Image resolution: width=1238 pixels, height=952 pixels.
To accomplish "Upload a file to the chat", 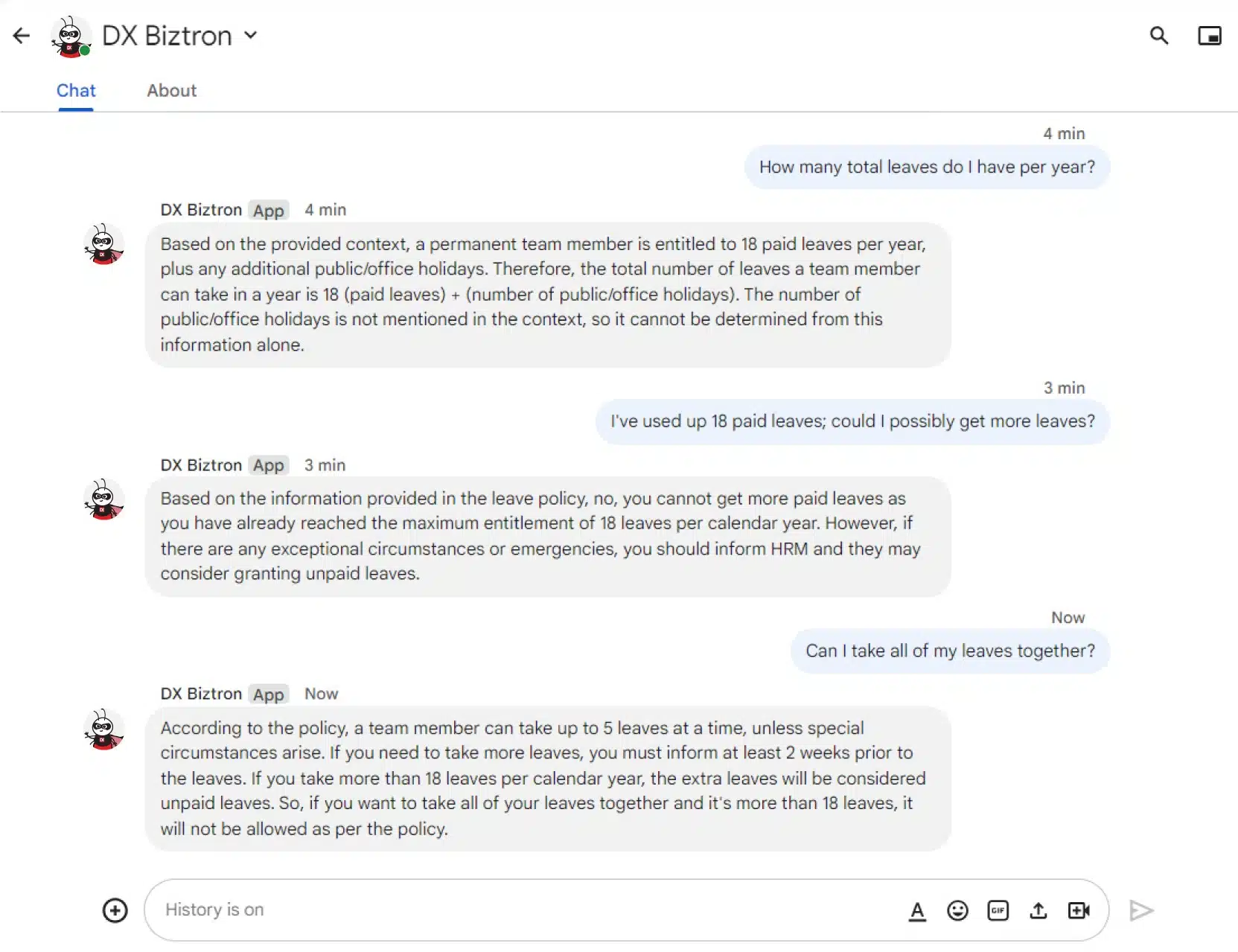I will coord(1038,910).
